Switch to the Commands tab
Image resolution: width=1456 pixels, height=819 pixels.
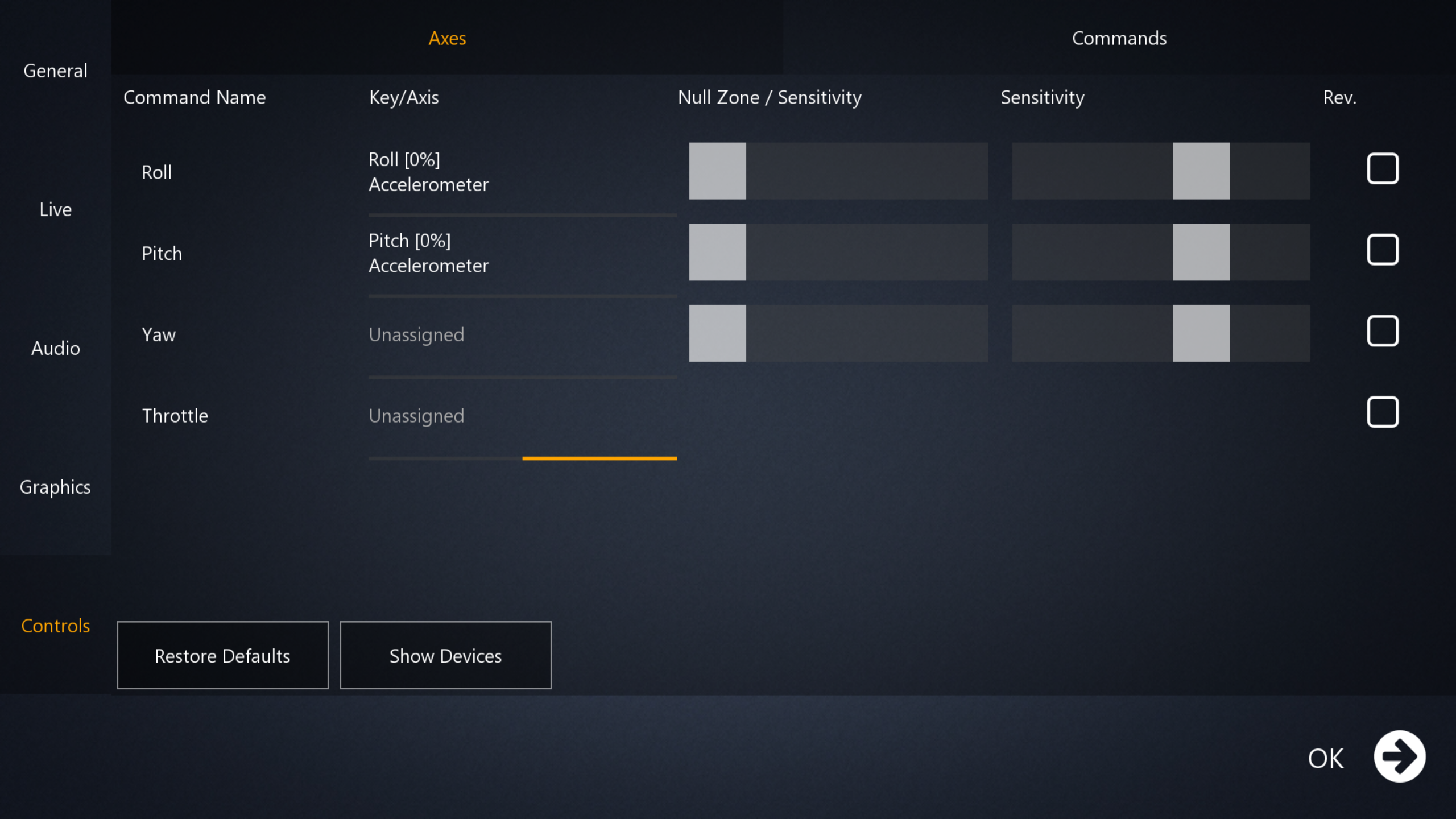[1119, 38]
